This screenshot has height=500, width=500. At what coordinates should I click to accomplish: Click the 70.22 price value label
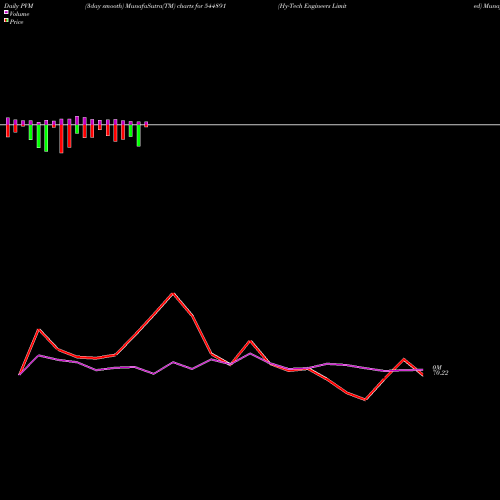440,373
